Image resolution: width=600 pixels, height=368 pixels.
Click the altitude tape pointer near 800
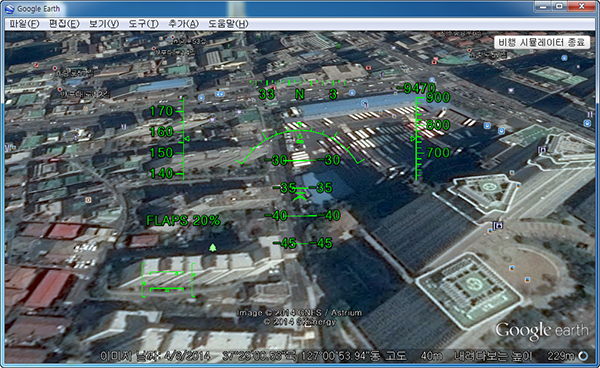[414, 138]
